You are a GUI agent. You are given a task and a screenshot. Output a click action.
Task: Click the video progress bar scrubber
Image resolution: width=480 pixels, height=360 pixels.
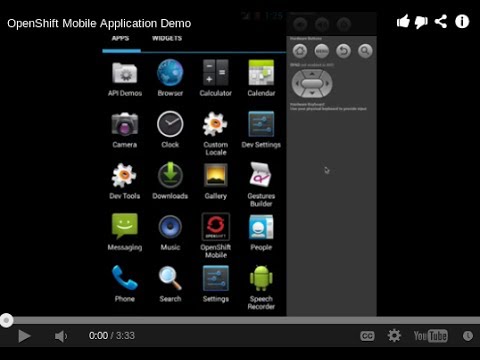6,321
